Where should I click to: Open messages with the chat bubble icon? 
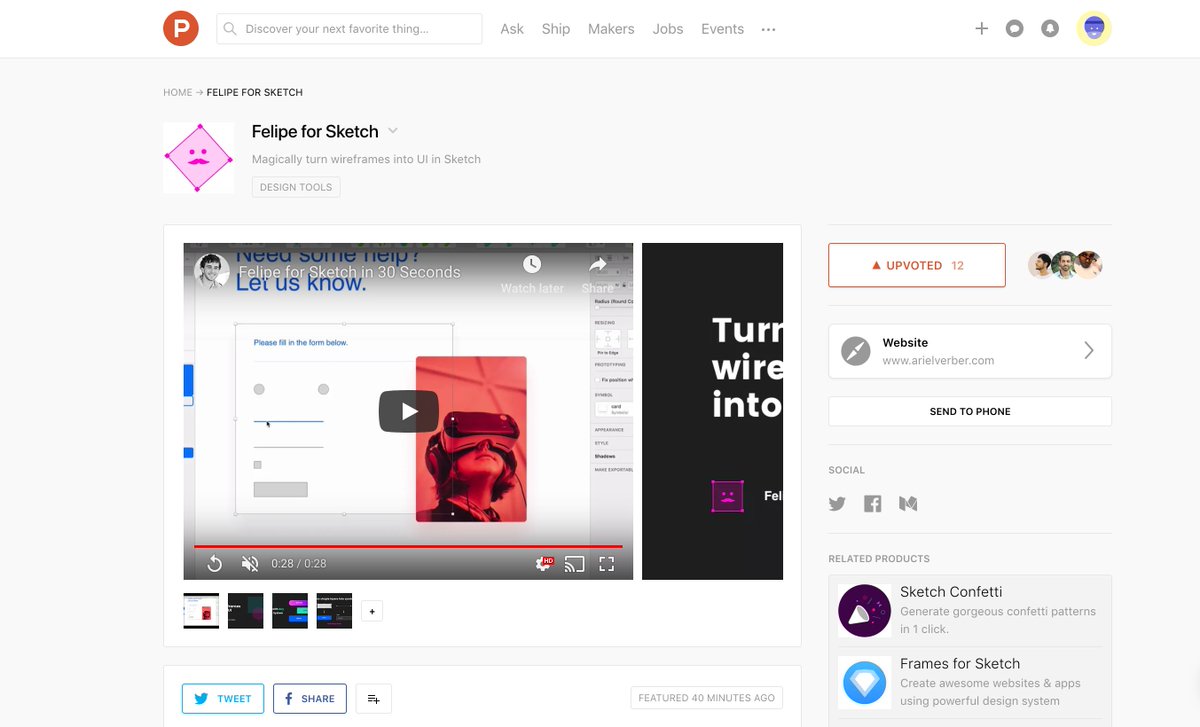coord(1014,28)
